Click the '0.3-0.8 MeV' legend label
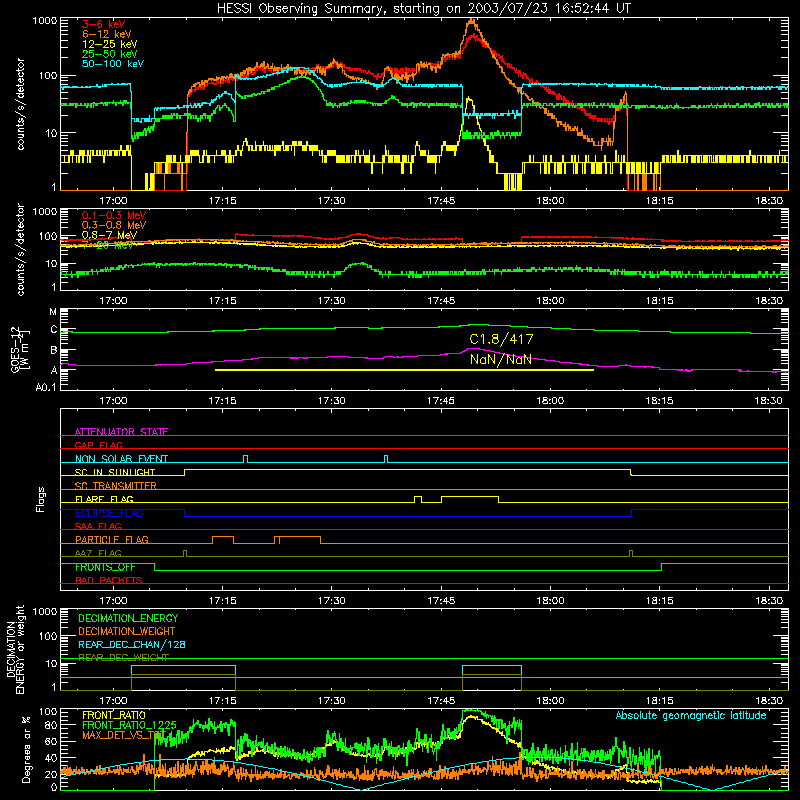The height and width of the screenshot is (800, 800). point(114,225)
